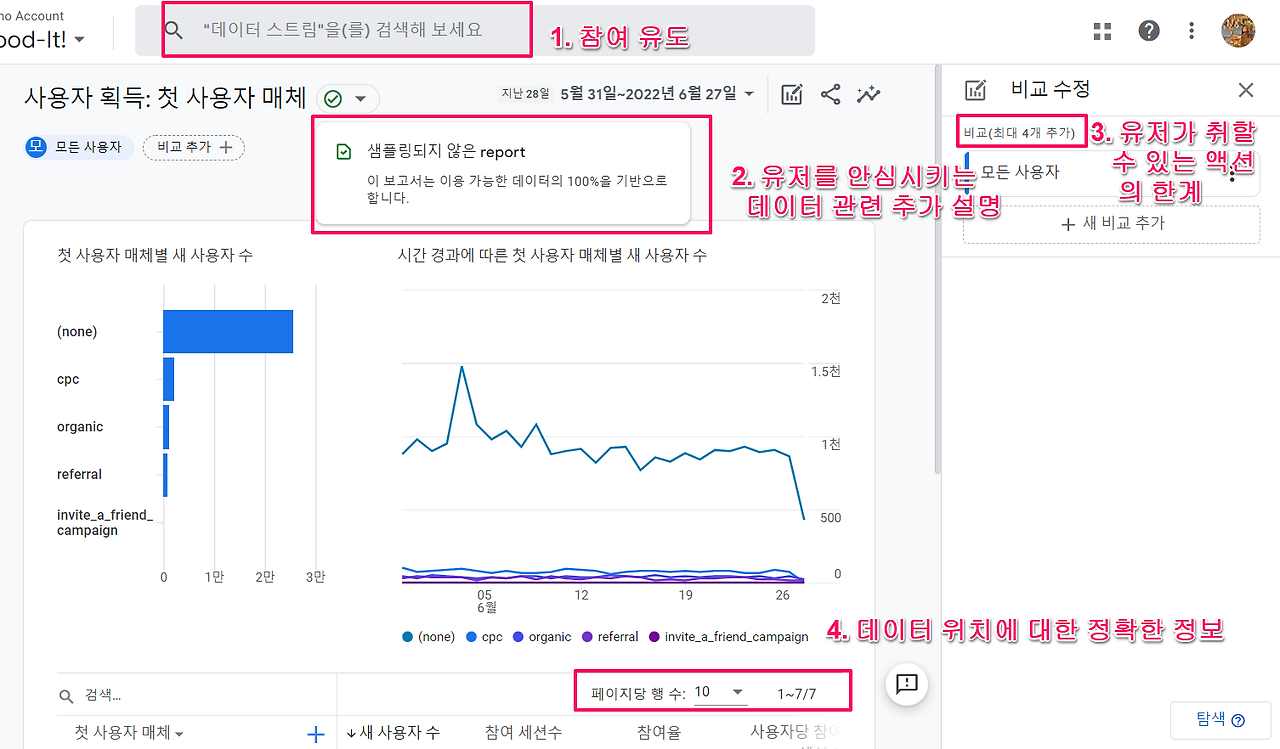Open the Insights sparkline icon
The image size is (1280, 749).
(x=869, y=94)
